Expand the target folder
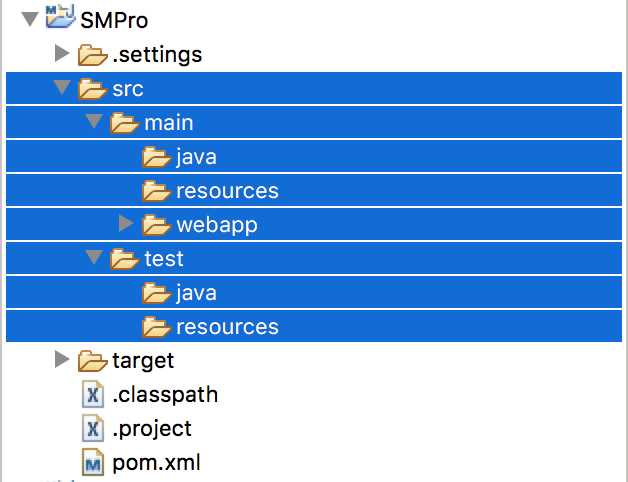This screenshot has height=482, width=628. click(x=62, y=360)
